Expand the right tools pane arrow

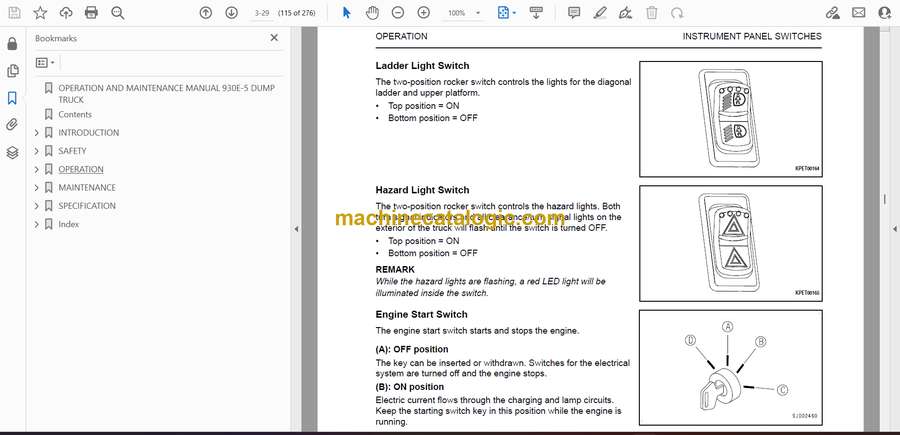coord(894,229)
